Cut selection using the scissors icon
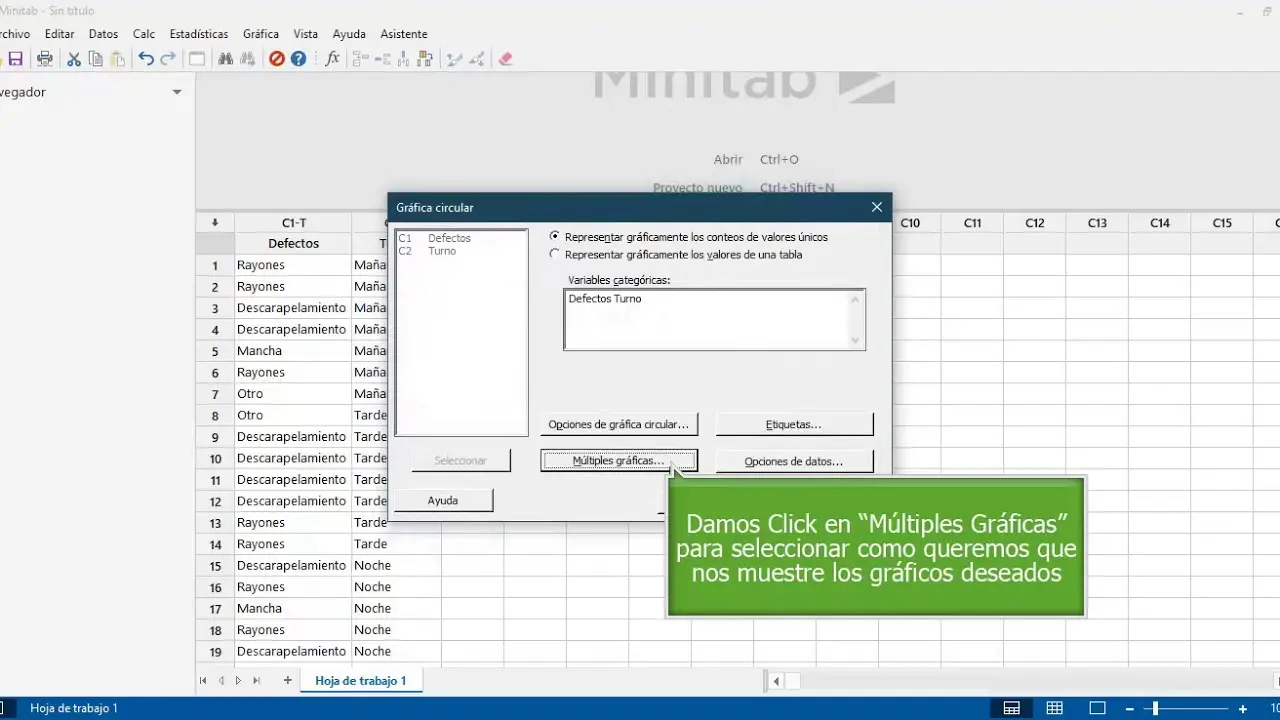 click(73, 58)
